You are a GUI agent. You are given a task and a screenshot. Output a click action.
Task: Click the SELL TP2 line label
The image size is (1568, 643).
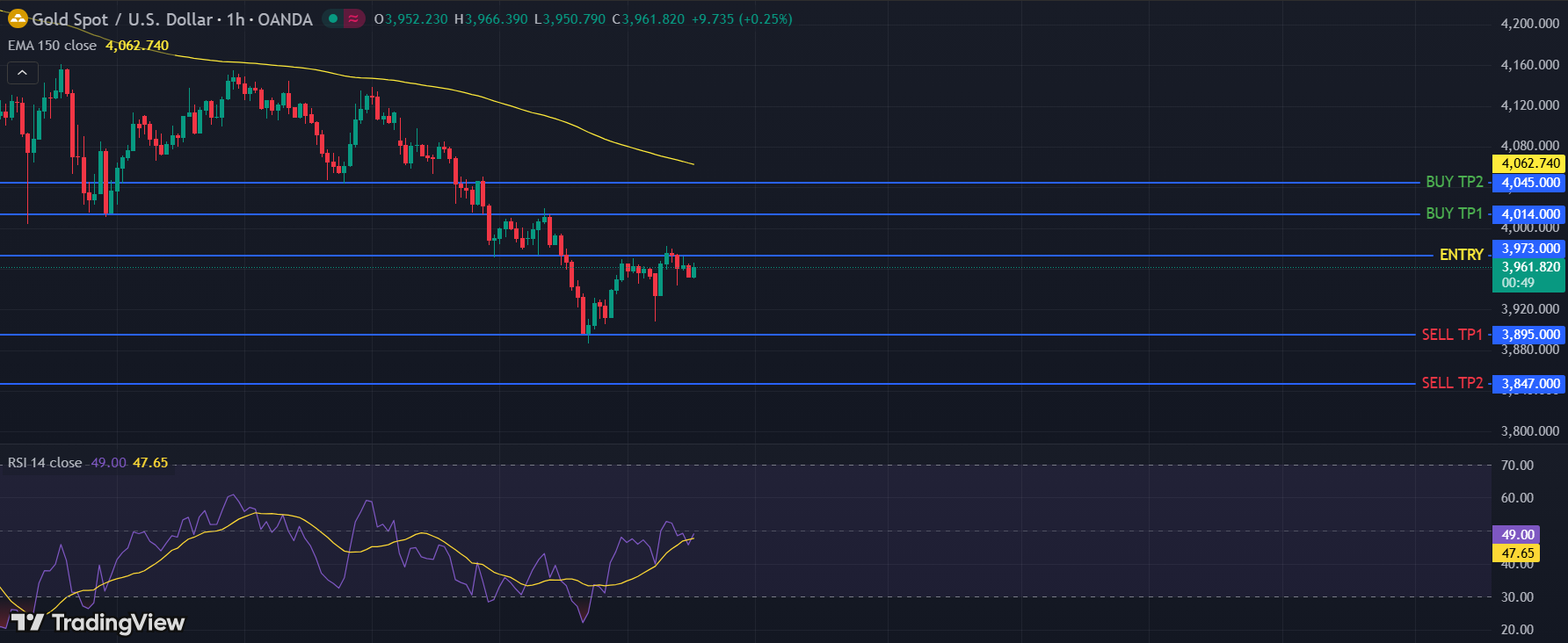click(1452, 383)
